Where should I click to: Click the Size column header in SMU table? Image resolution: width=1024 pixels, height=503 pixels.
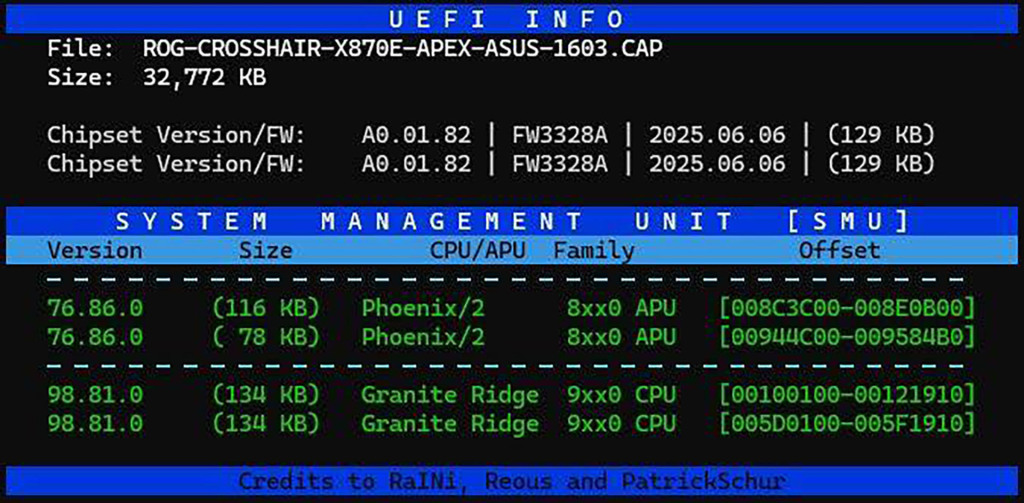265,250
